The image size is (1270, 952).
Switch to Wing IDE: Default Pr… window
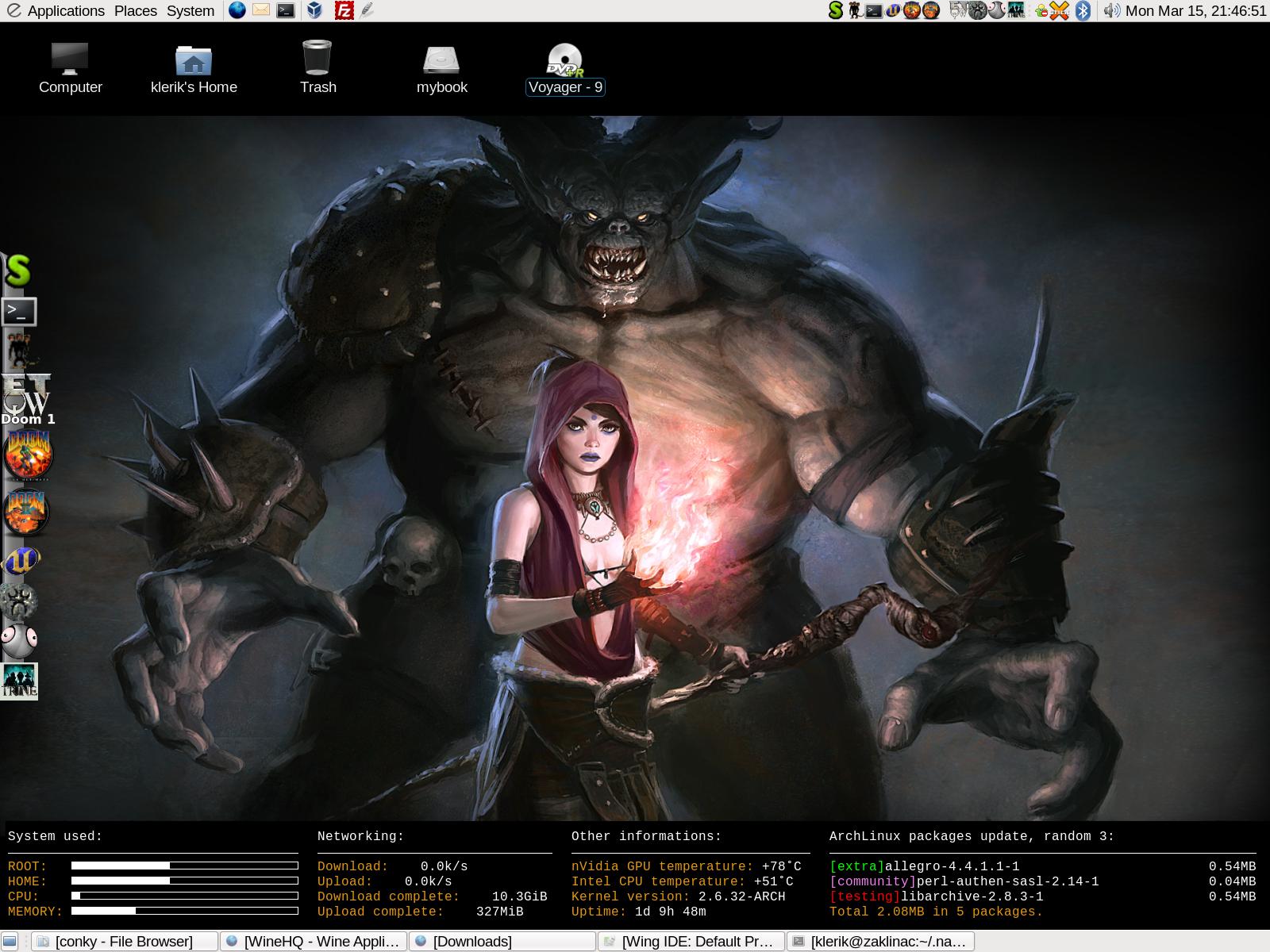pyautogui.click(x=691, y=942)
